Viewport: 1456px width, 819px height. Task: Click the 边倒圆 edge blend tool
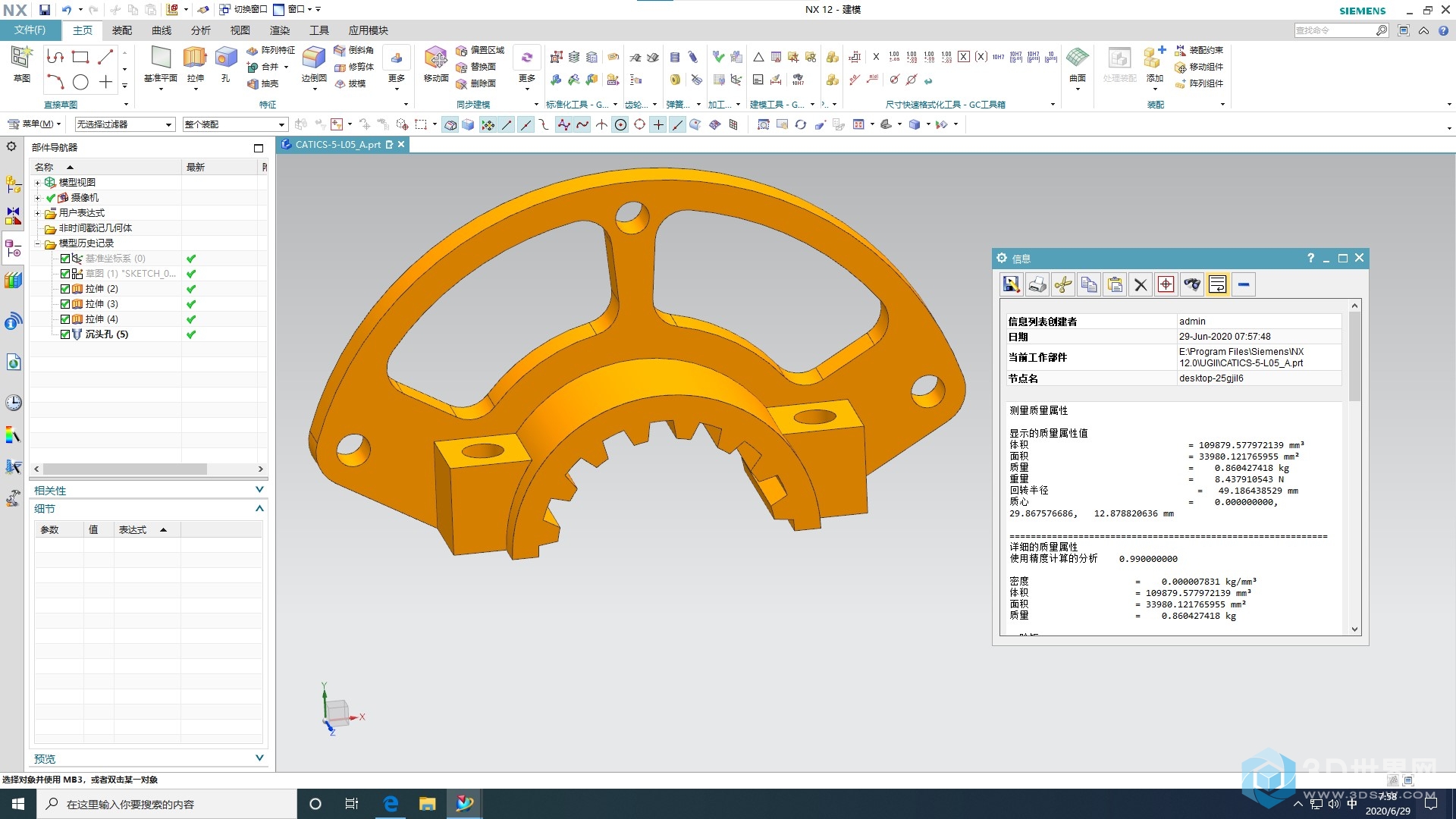314,65
